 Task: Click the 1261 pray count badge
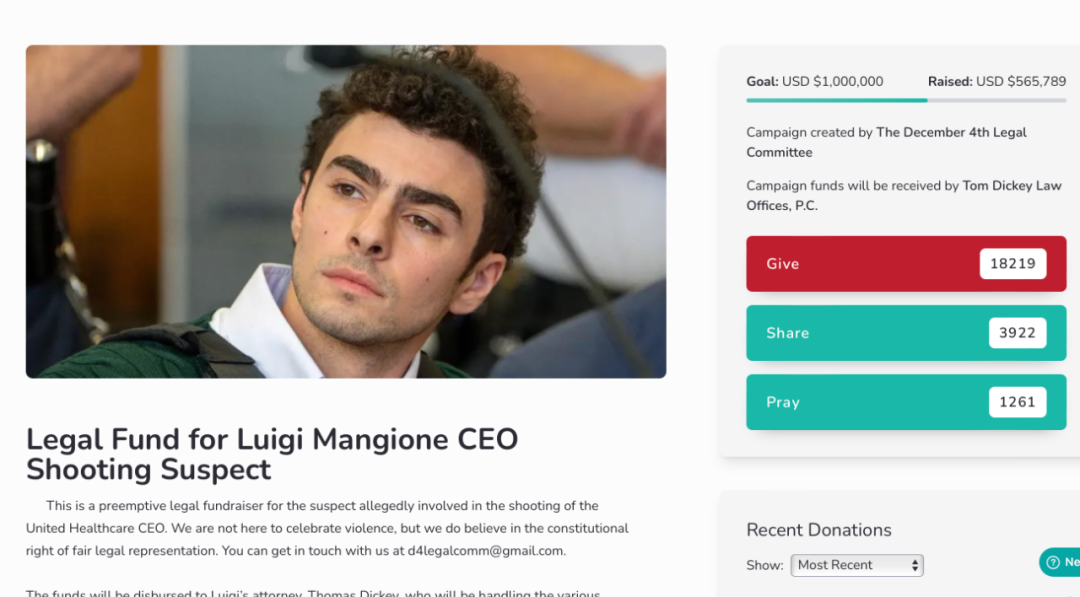1017,402
